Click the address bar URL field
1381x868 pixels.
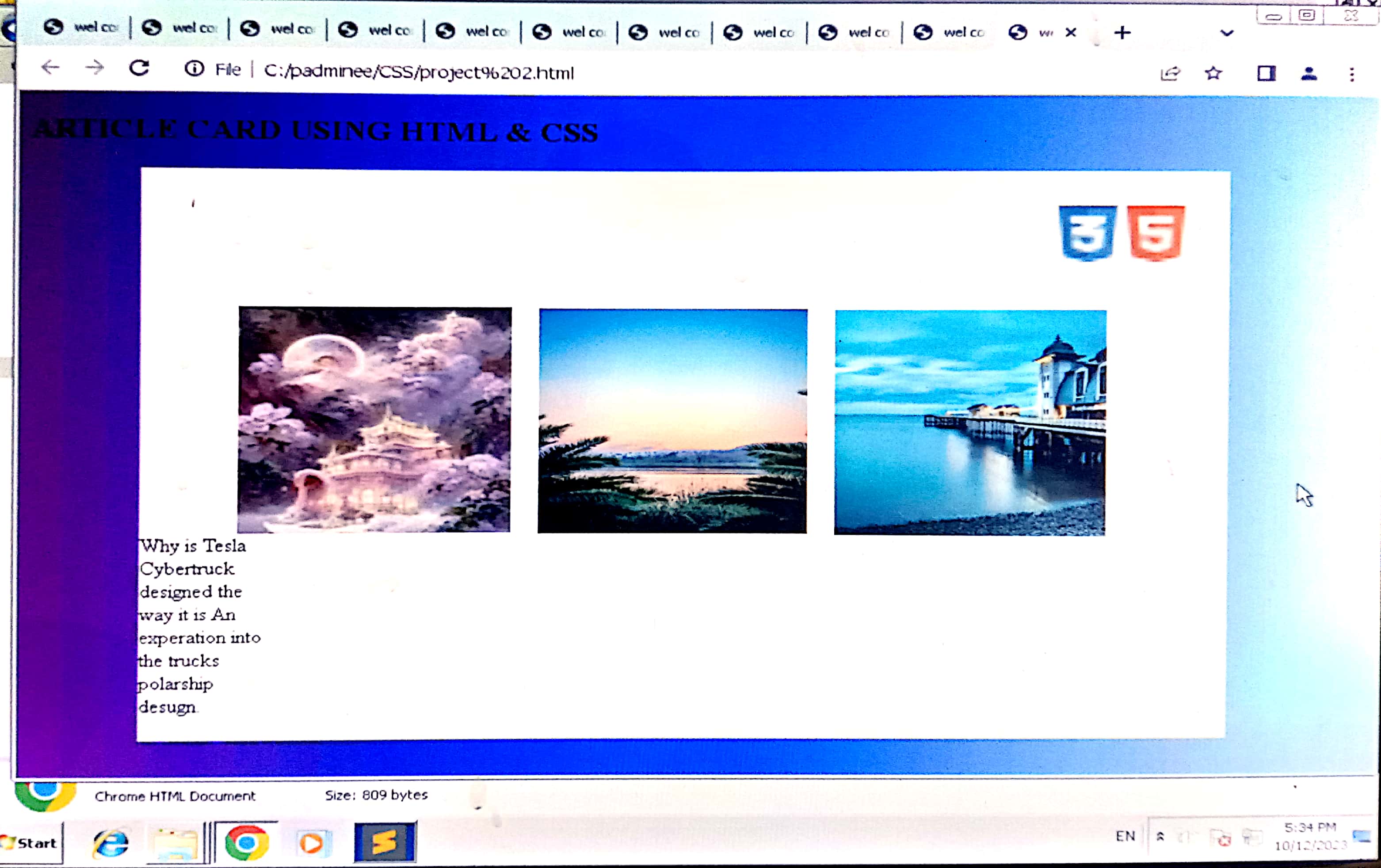(x=419, y=72)
